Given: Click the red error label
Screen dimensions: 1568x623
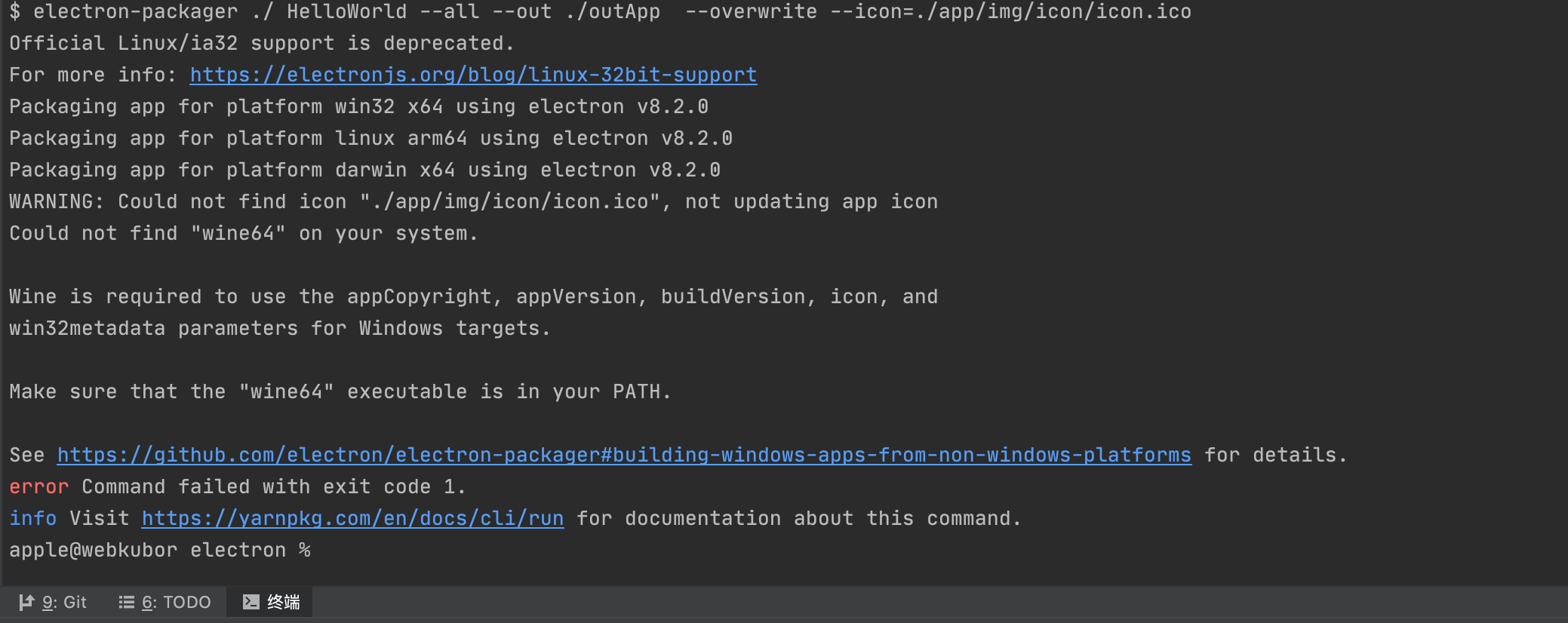Looking at the screenshot, I should (38, 486).
